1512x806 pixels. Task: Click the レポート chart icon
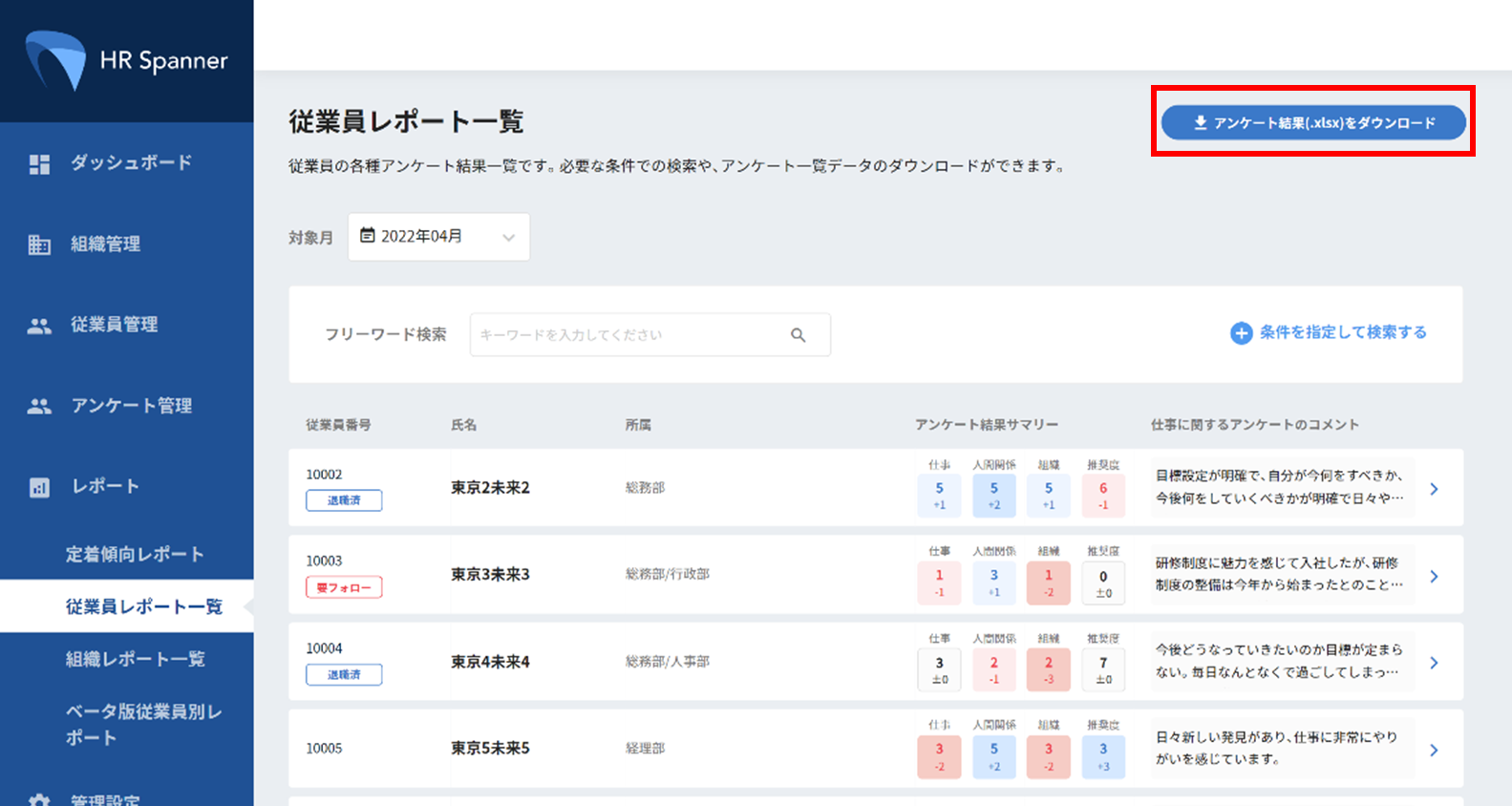point(39,487)
